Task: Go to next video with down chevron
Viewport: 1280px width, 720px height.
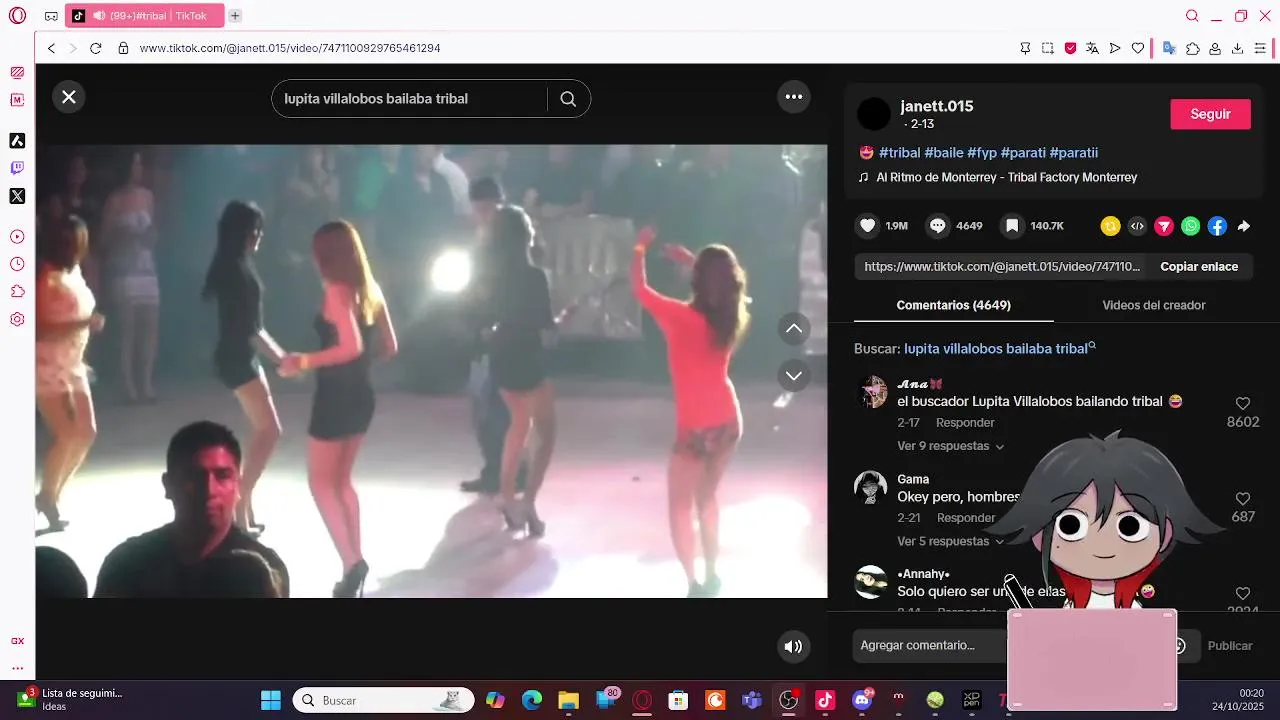Action: pyautogui.click(x=794, y=376)
